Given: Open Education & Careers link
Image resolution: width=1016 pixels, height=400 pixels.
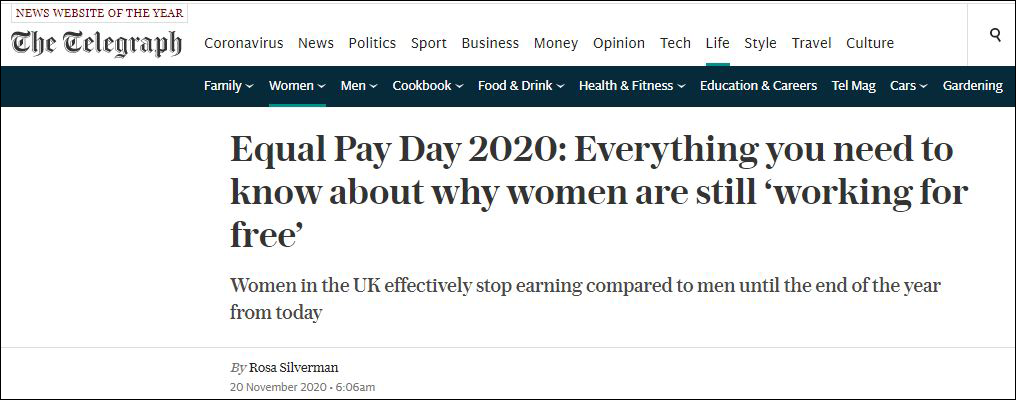Looking at the screenshot, I should pyautogui.click(x=758, y=86).
